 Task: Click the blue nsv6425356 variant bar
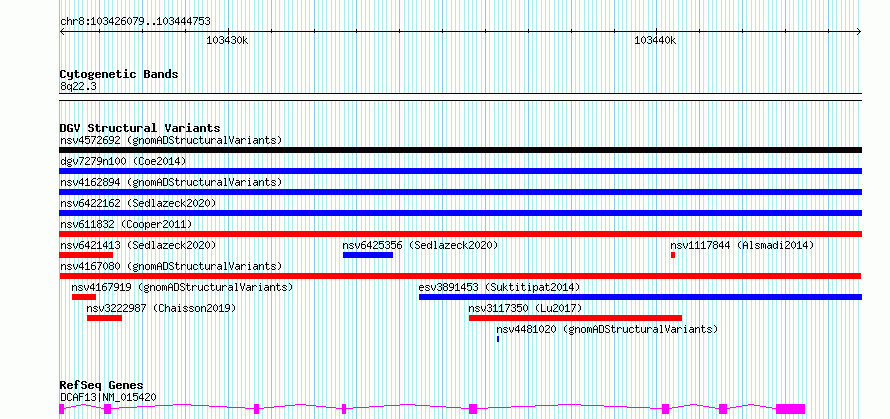click(x=368, y=255)
